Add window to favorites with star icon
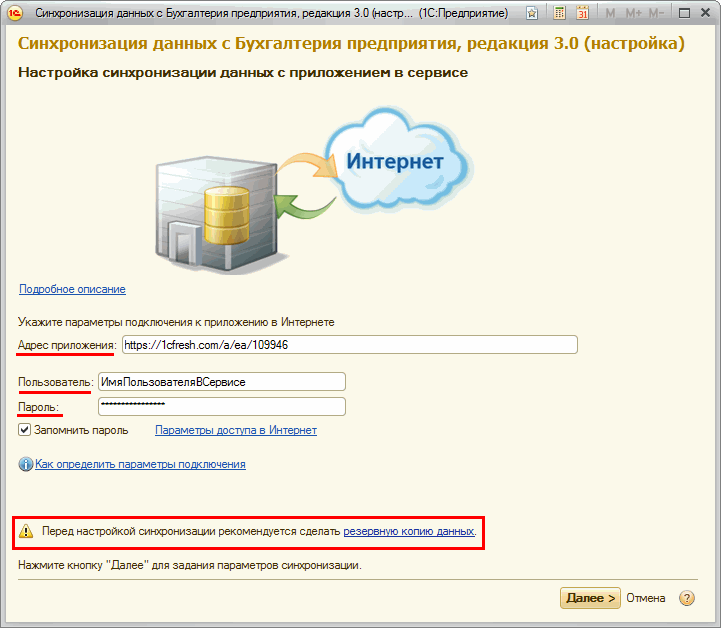This screenshot has height=628, width=721. tap(531, 13)
